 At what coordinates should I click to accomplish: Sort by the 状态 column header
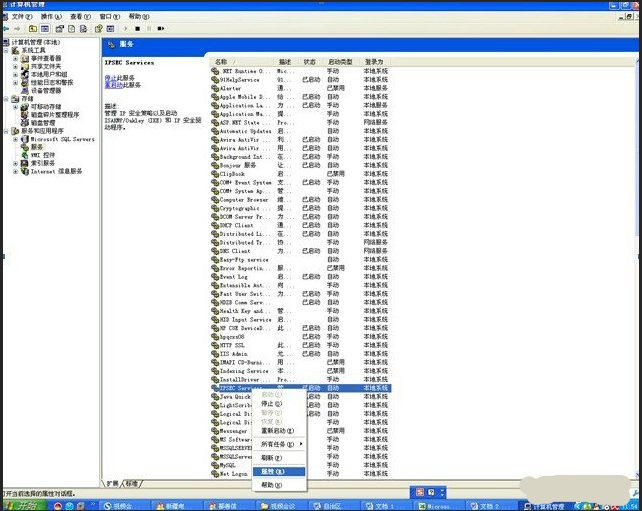point(310,62)
